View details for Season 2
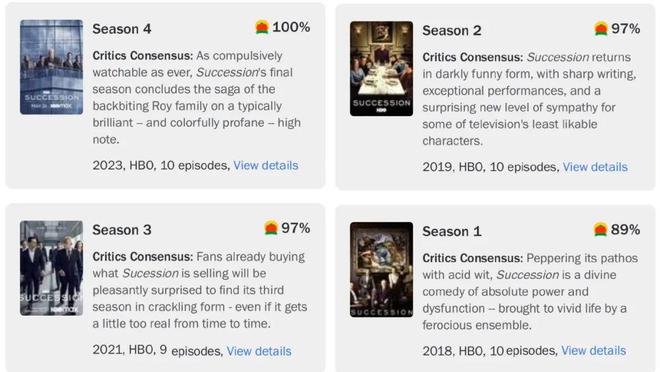The image size is (660, 372). pos(595,167)
